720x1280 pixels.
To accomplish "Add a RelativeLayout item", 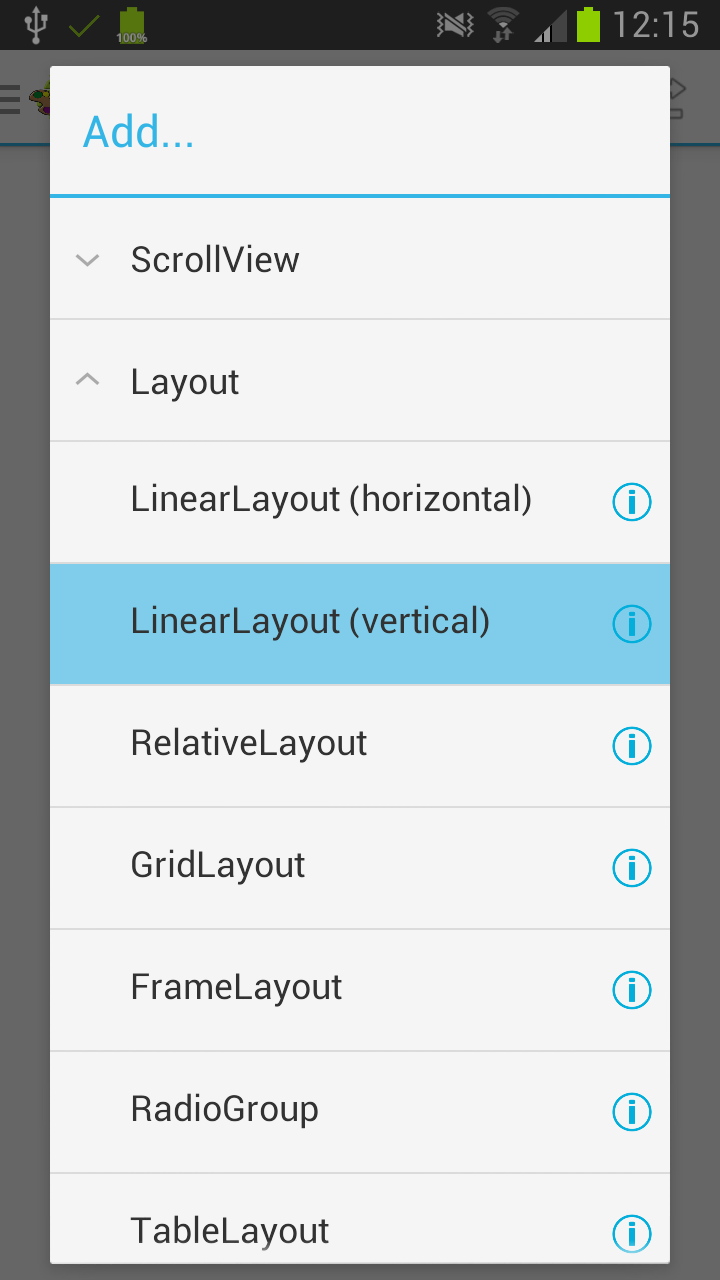I will pyautogui.click(x=360, y=746).
